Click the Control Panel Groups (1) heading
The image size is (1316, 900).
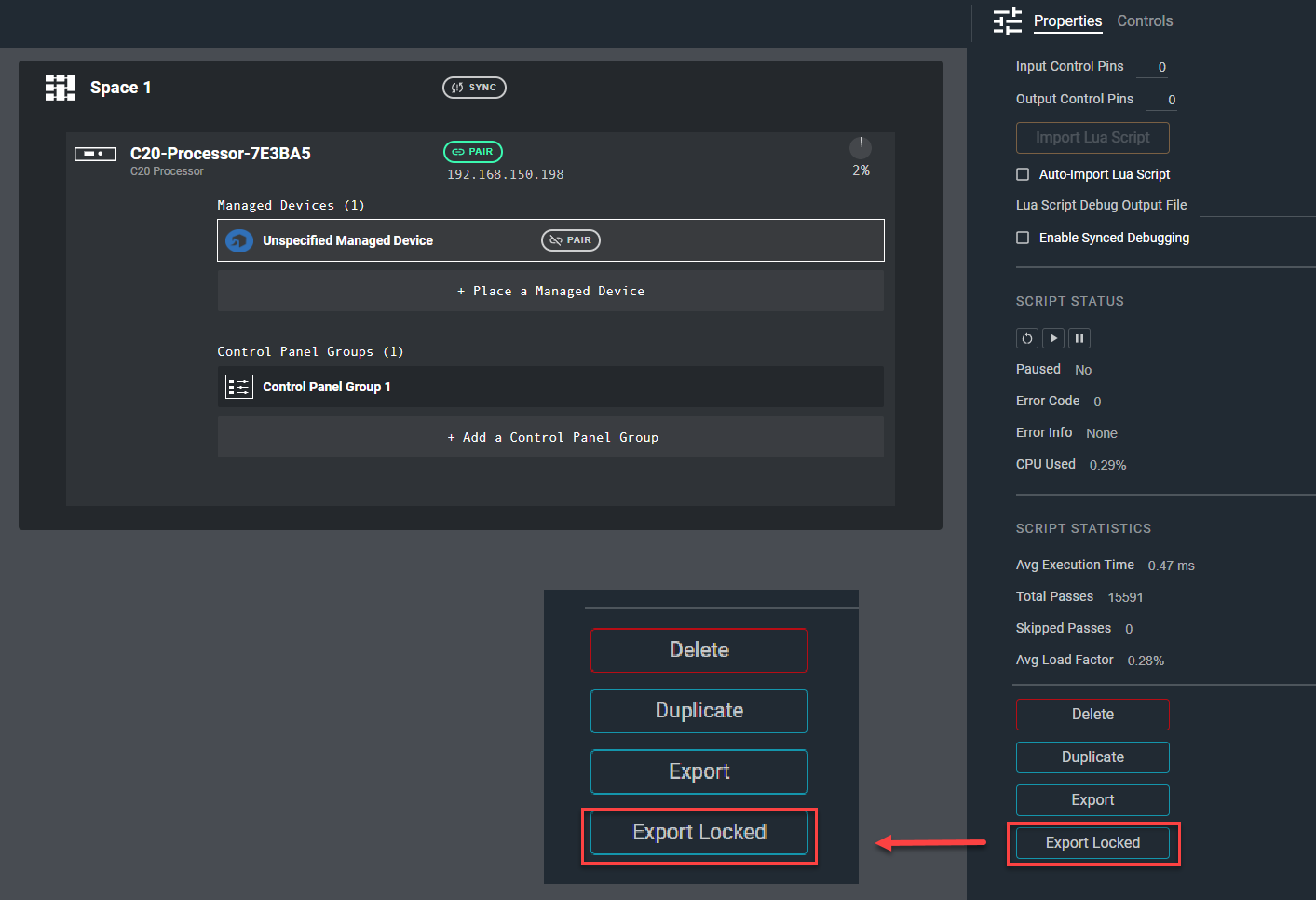[310, 352]
